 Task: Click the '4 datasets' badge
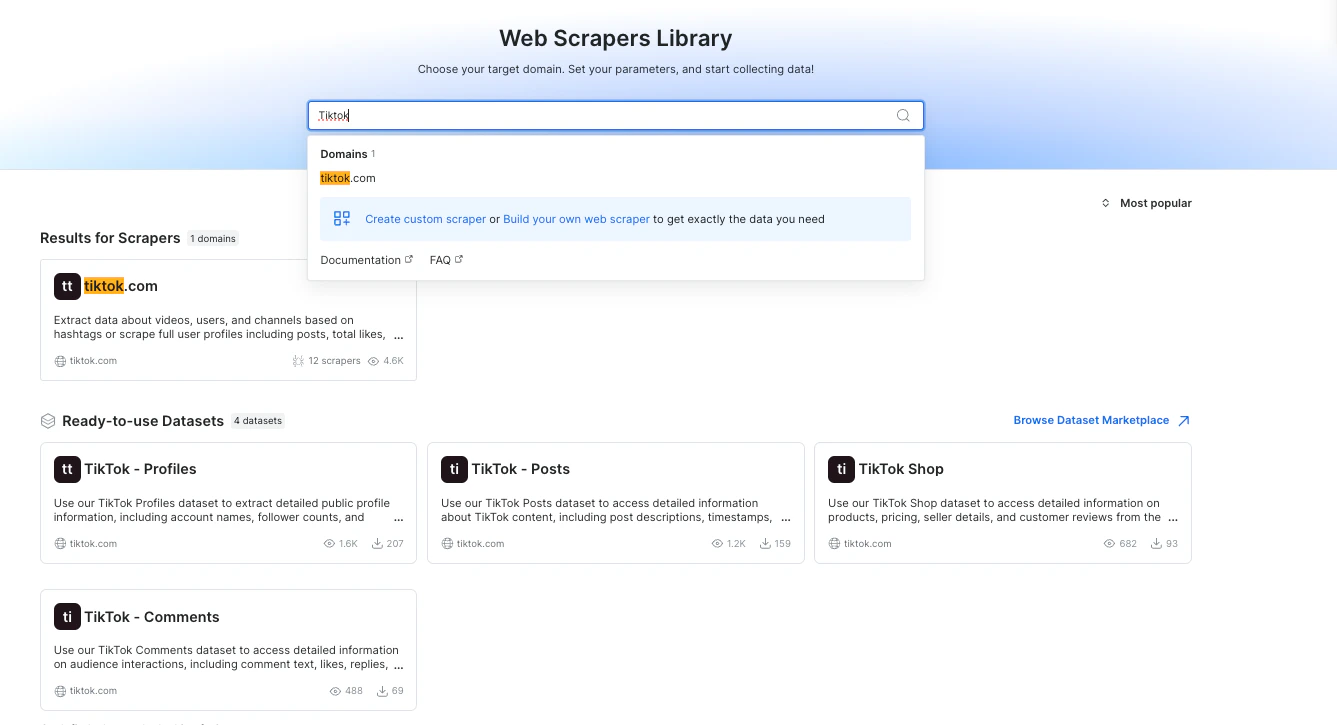pos(258,421)
